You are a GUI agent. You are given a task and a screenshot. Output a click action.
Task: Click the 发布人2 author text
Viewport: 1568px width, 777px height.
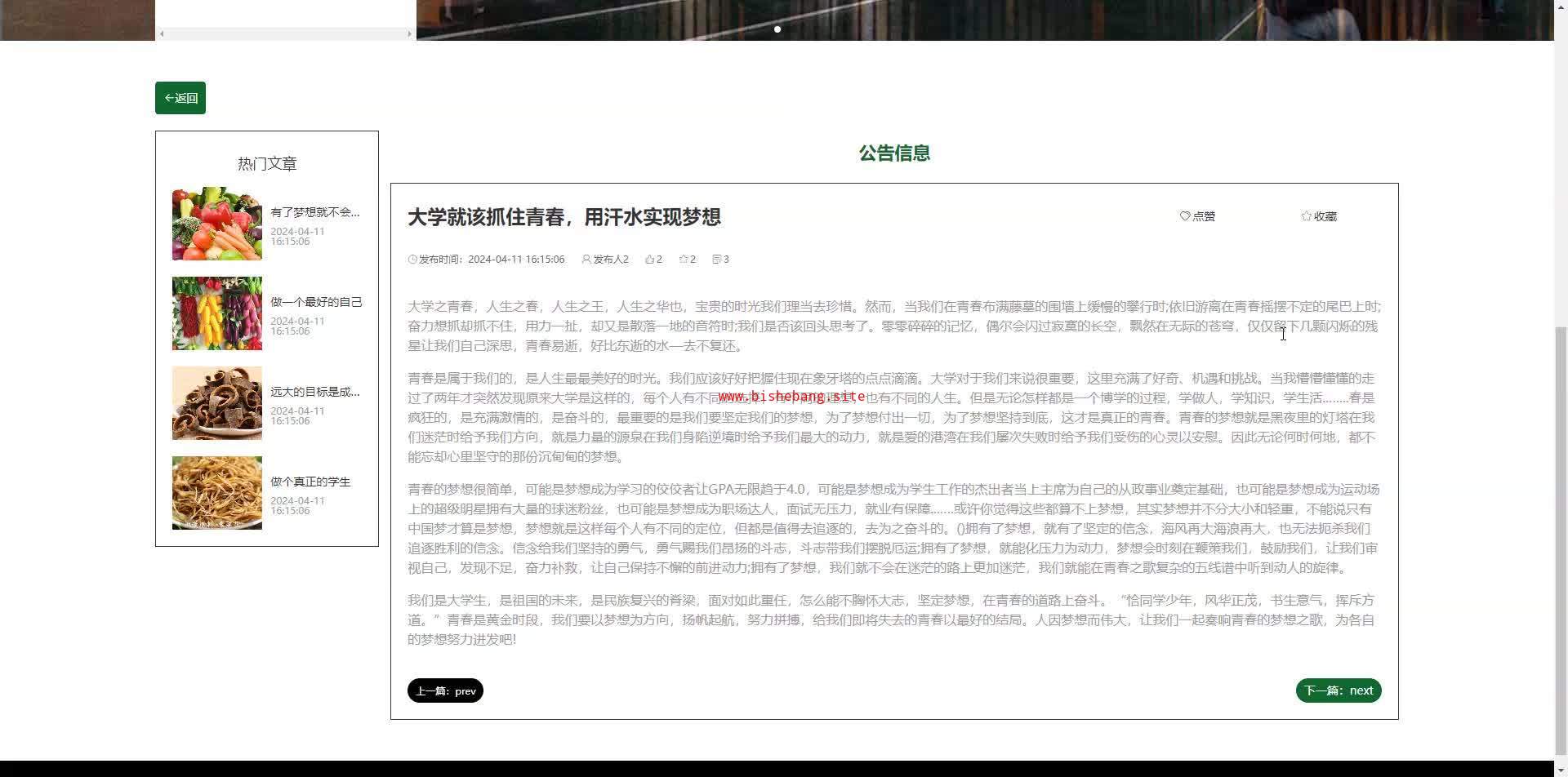[x=611, y=260]
